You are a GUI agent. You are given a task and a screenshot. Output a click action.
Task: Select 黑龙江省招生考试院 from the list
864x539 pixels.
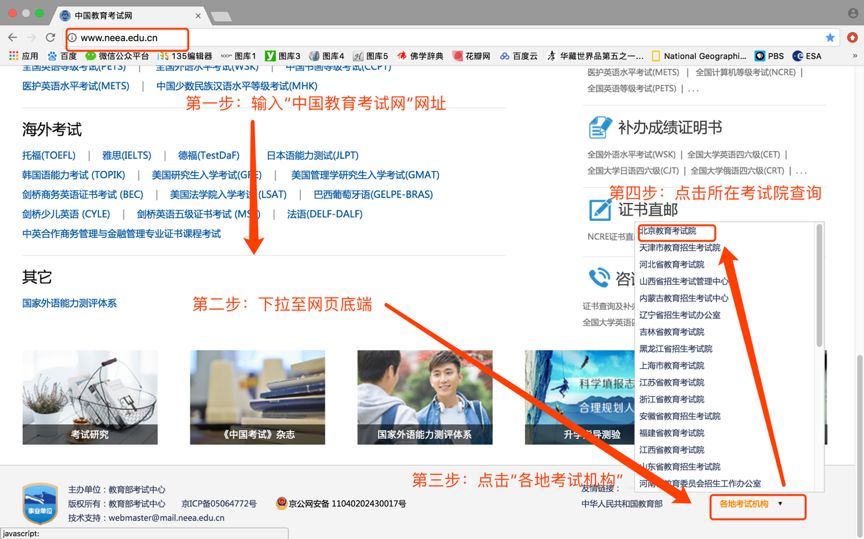pyautogui.click(x=676, y=349)
